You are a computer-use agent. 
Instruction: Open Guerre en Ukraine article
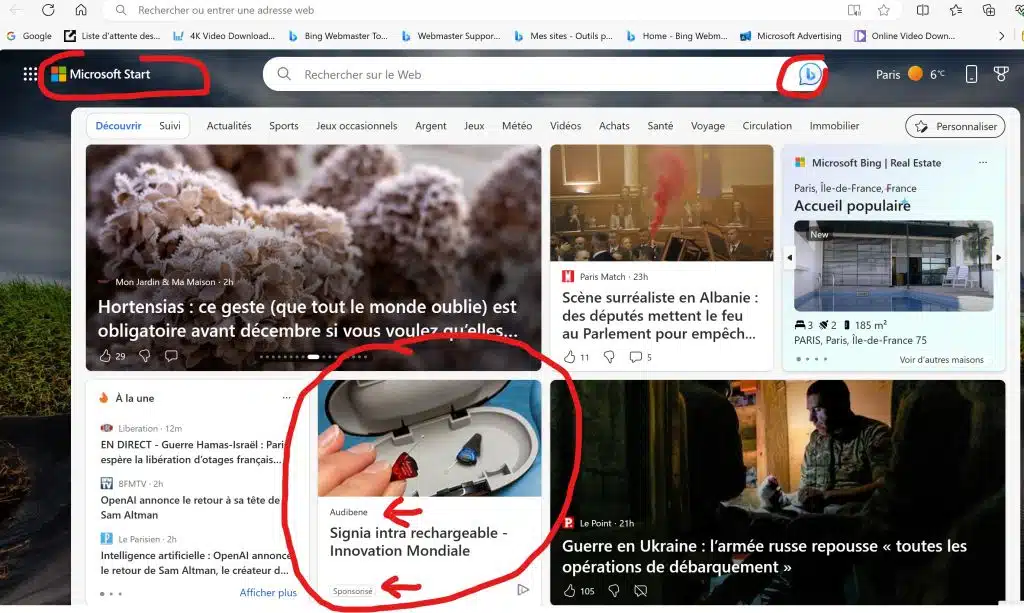point(764,556)
